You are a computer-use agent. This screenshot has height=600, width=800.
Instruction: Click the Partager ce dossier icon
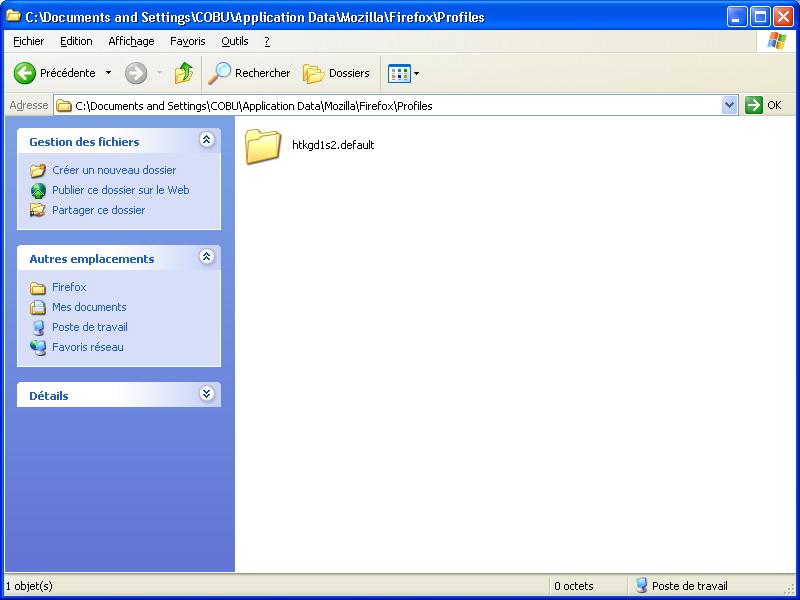[38, 210]
